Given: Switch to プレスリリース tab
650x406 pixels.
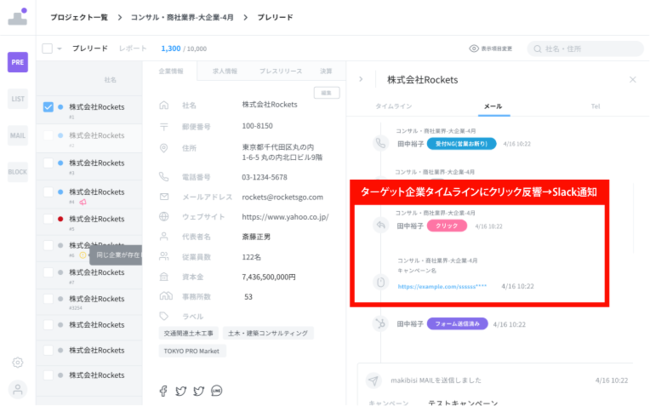Looking at the screenshot, I should pos(281,71).
